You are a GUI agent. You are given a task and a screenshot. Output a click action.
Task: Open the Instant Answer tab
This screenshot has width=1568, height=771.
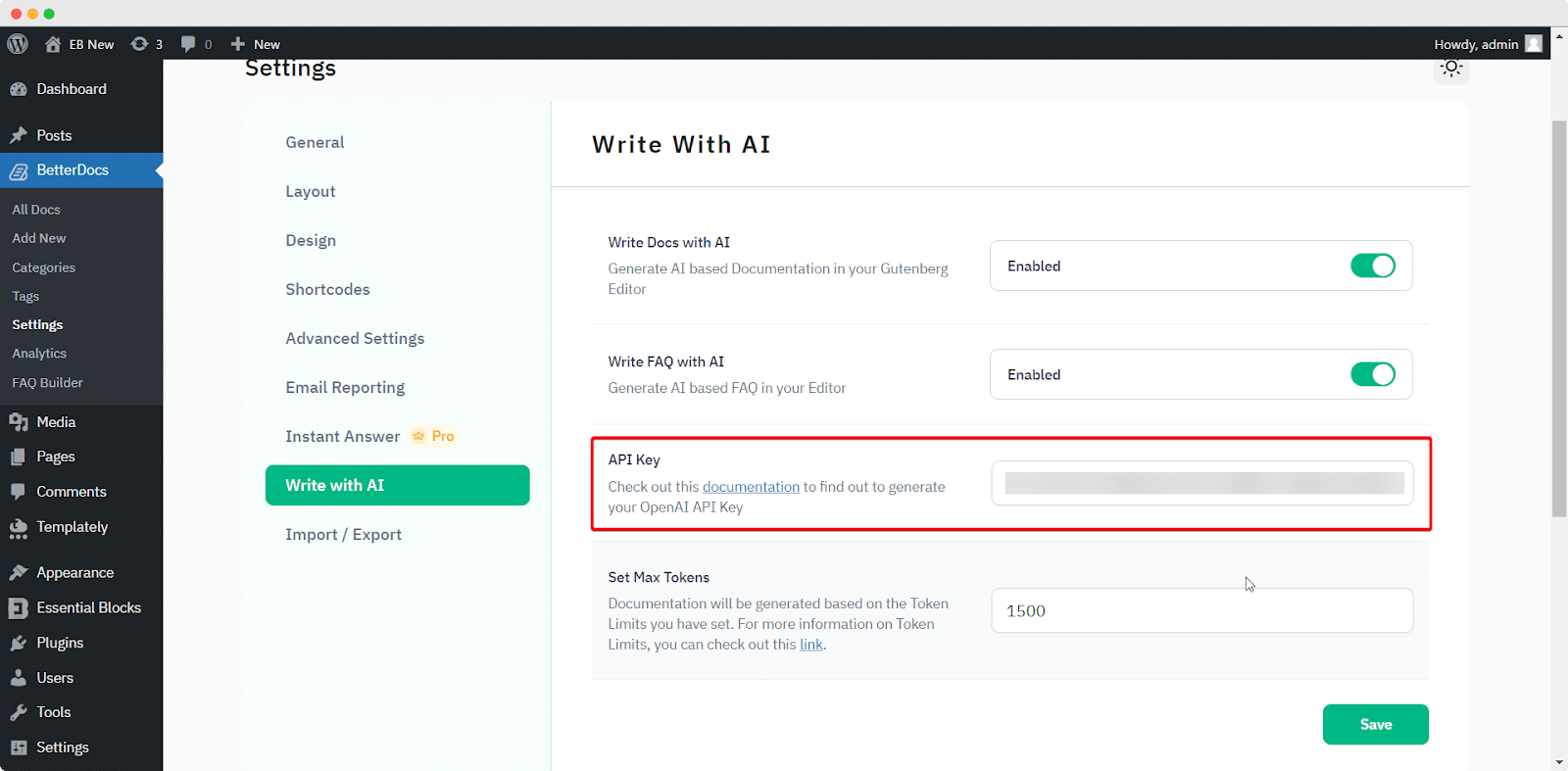click(342, 436)
